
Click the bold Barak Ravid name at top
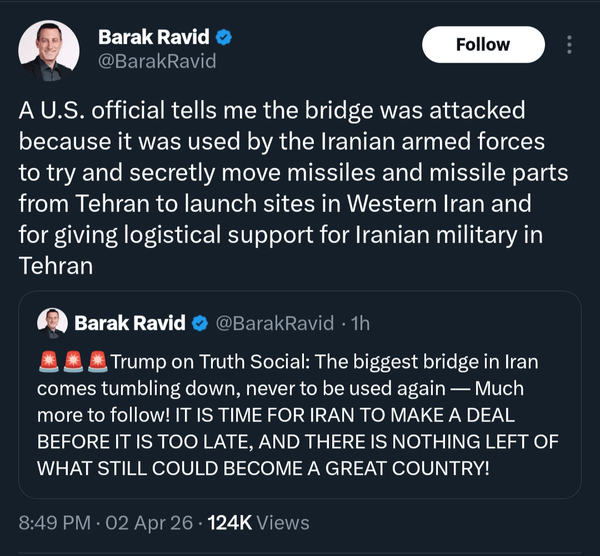[x=154, y=38]
